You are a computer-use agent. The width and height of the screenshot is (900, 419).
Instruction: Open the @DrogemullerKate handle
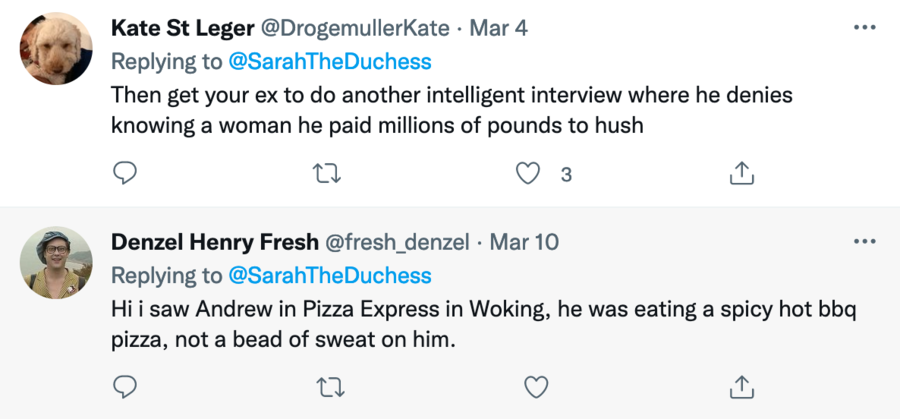(x=354, y=28)
